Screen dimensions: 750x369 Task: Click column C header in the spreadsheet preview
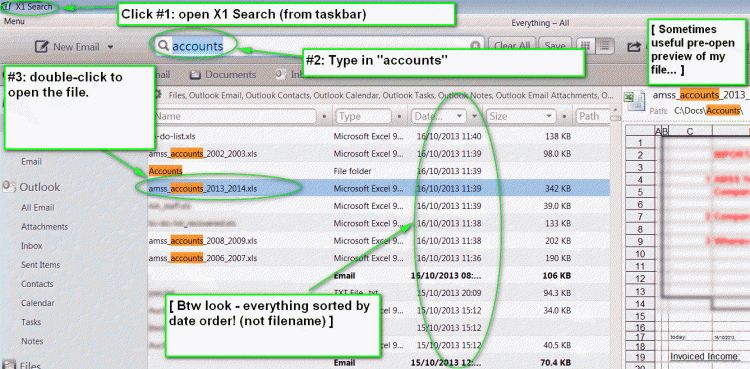coord(690,131)
